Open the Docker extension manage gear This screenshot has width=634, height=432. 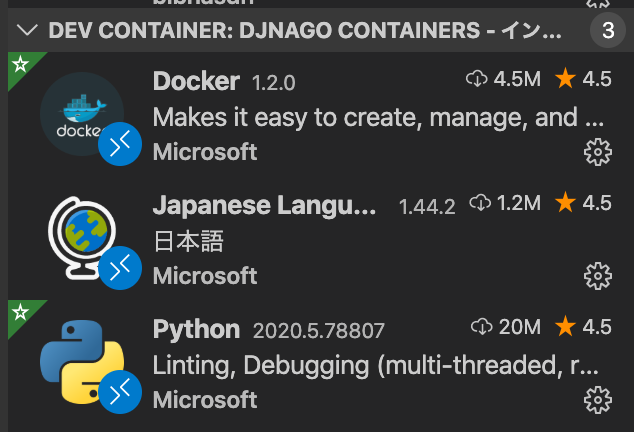click(x=598, y=152)
